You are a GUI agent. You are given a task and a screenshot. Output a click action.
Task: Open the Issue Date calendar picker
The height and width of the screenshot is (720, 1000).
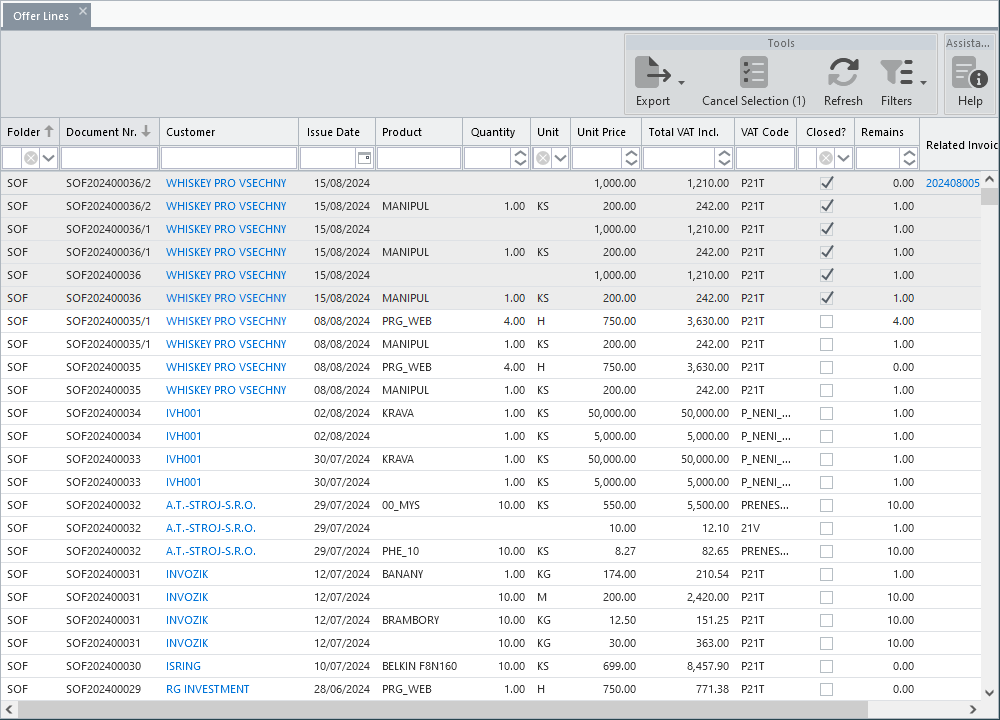[x=364, y=158]
